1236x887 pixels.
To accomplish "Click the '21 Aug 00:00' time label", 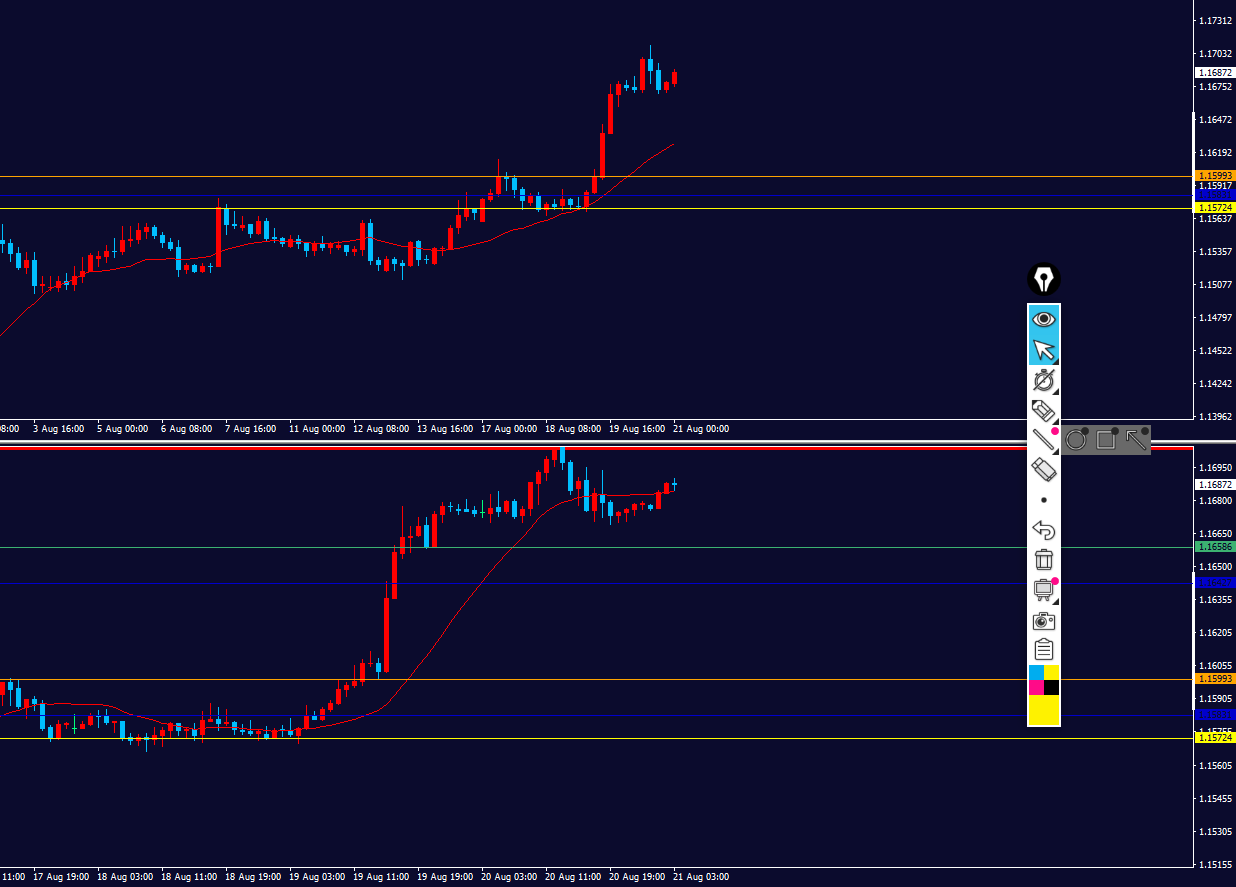I will click(701, 429).
